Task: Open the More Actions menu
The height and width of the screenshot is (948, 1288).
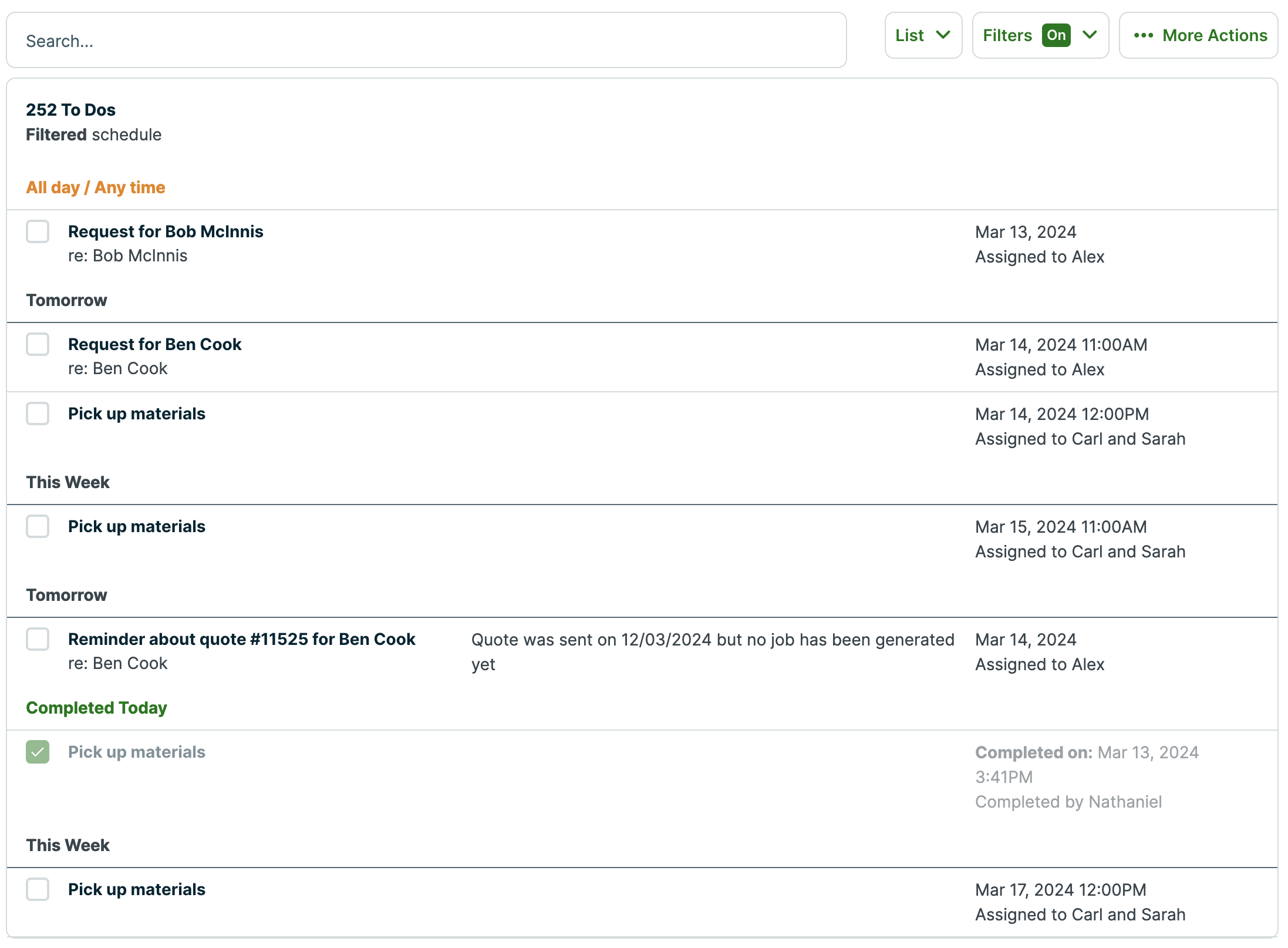Action: point(1198,35)
